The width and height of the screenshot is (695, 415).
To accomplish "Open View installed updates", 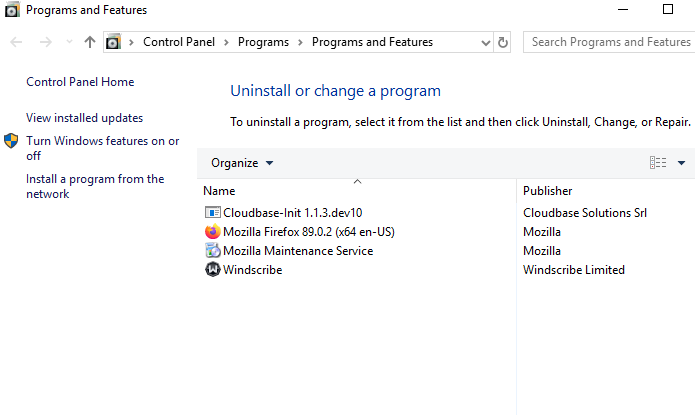I will tap(85, 118).
